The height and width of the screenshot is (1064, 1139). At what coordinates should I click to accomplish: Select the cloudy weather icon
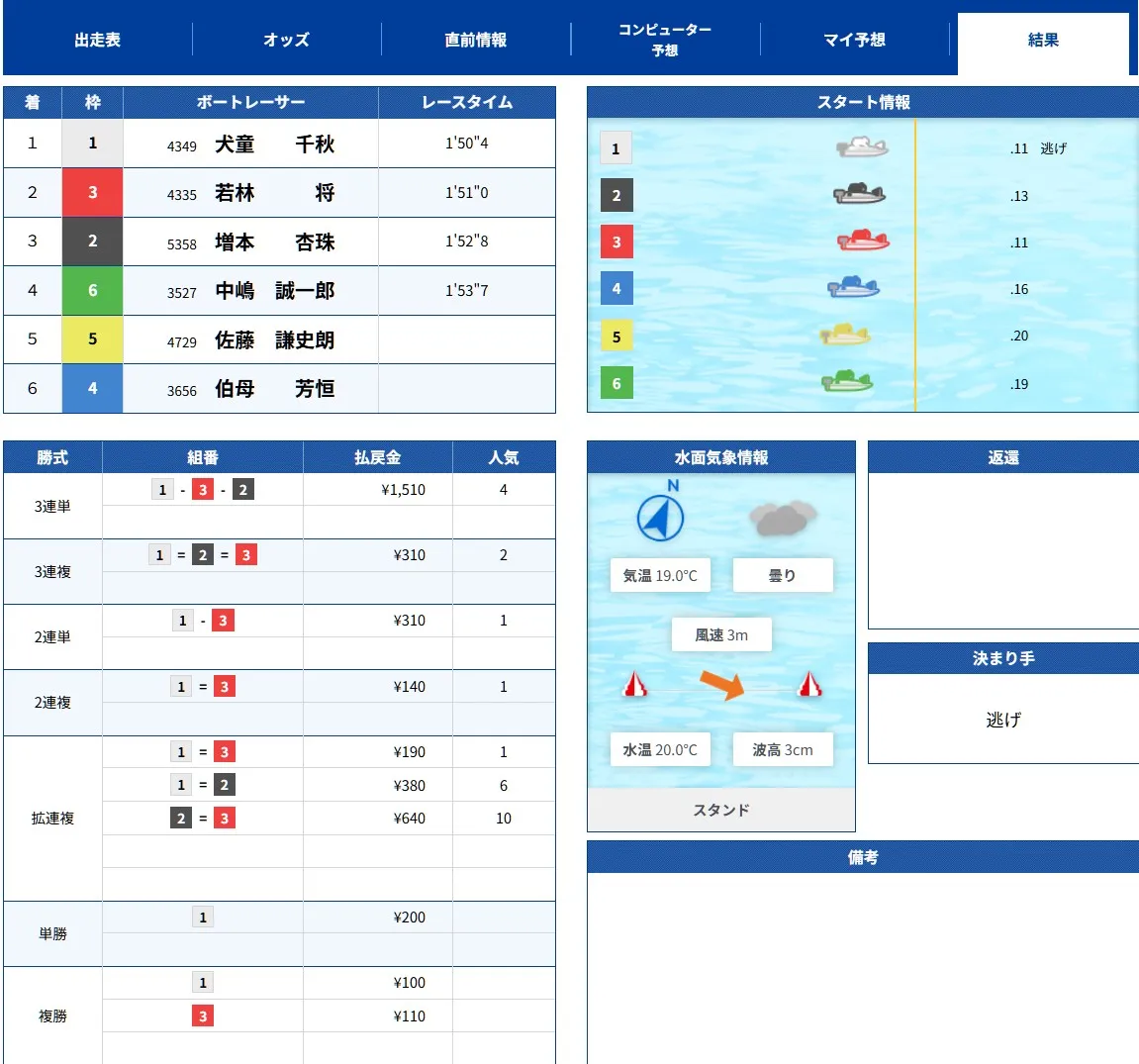pyautogui.click(x=783, y=515)
